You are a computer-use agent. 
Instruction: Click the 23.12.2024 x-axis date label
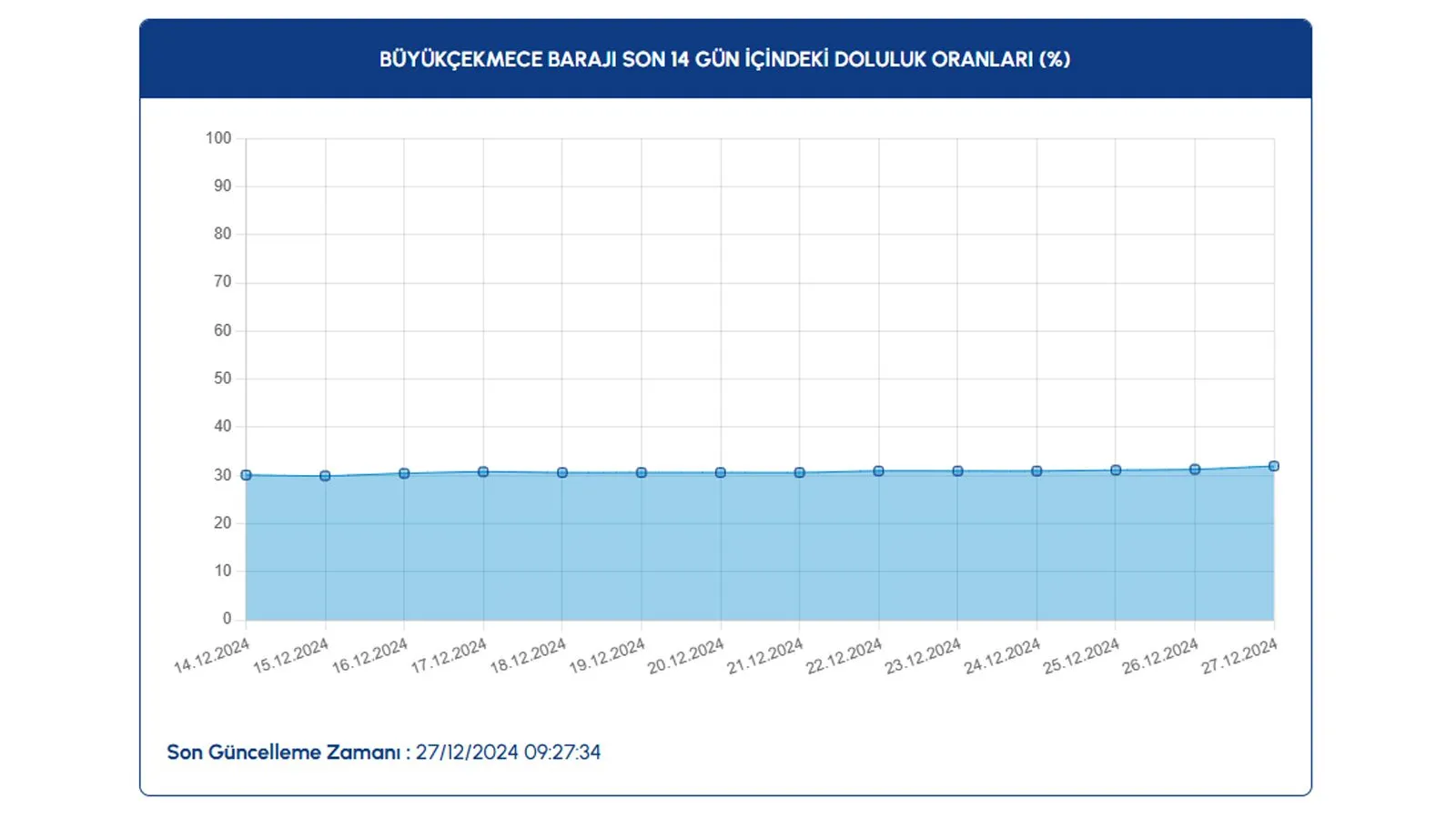click(923, 656)
